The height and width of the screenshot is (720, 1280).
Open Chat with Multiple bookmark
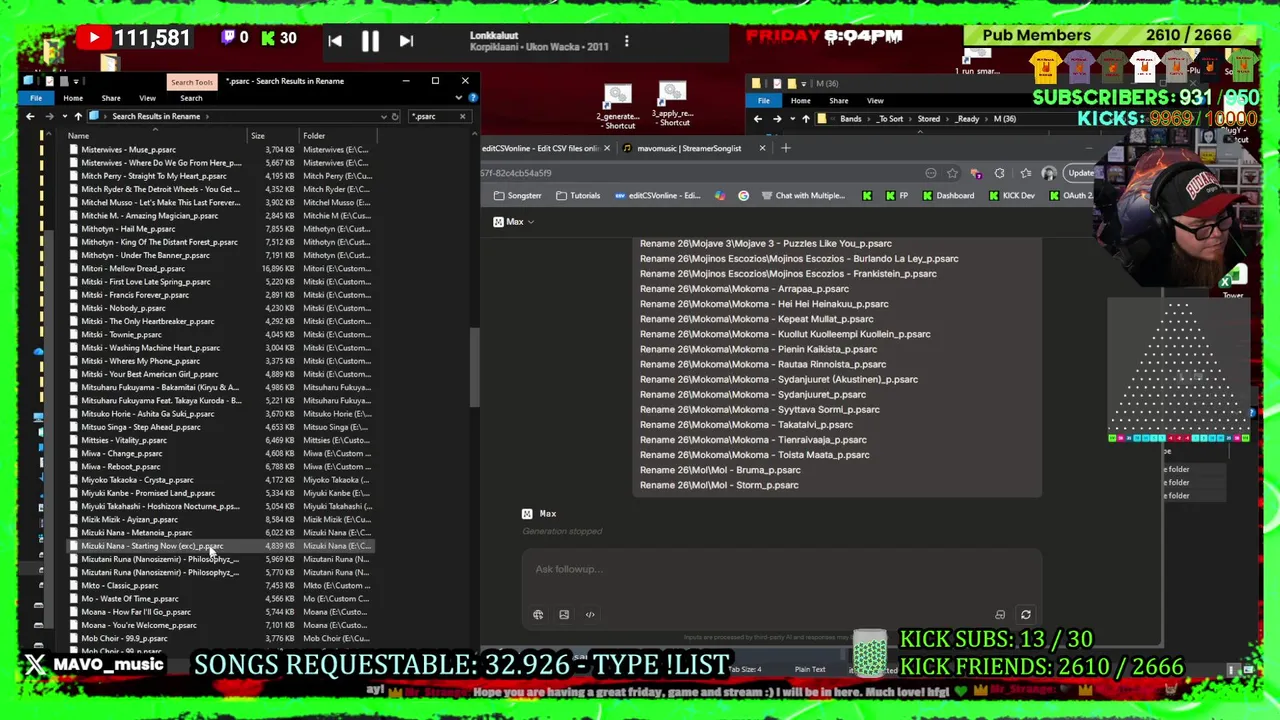tap(803, 196)
